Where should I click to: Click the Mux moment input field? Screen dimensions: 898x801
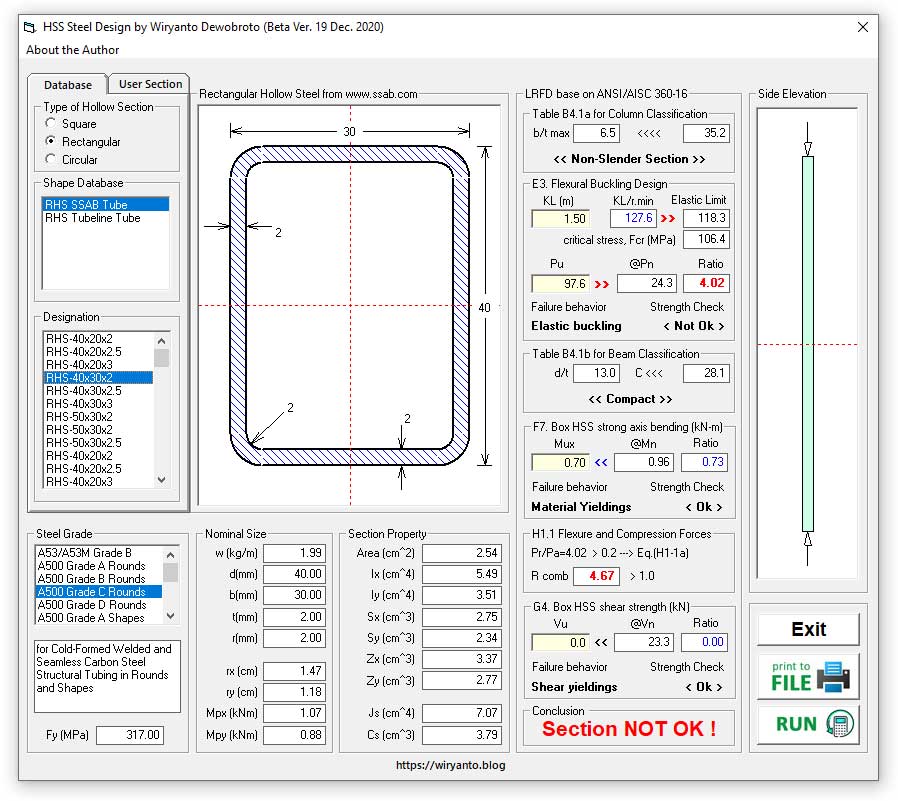(560, 463)
